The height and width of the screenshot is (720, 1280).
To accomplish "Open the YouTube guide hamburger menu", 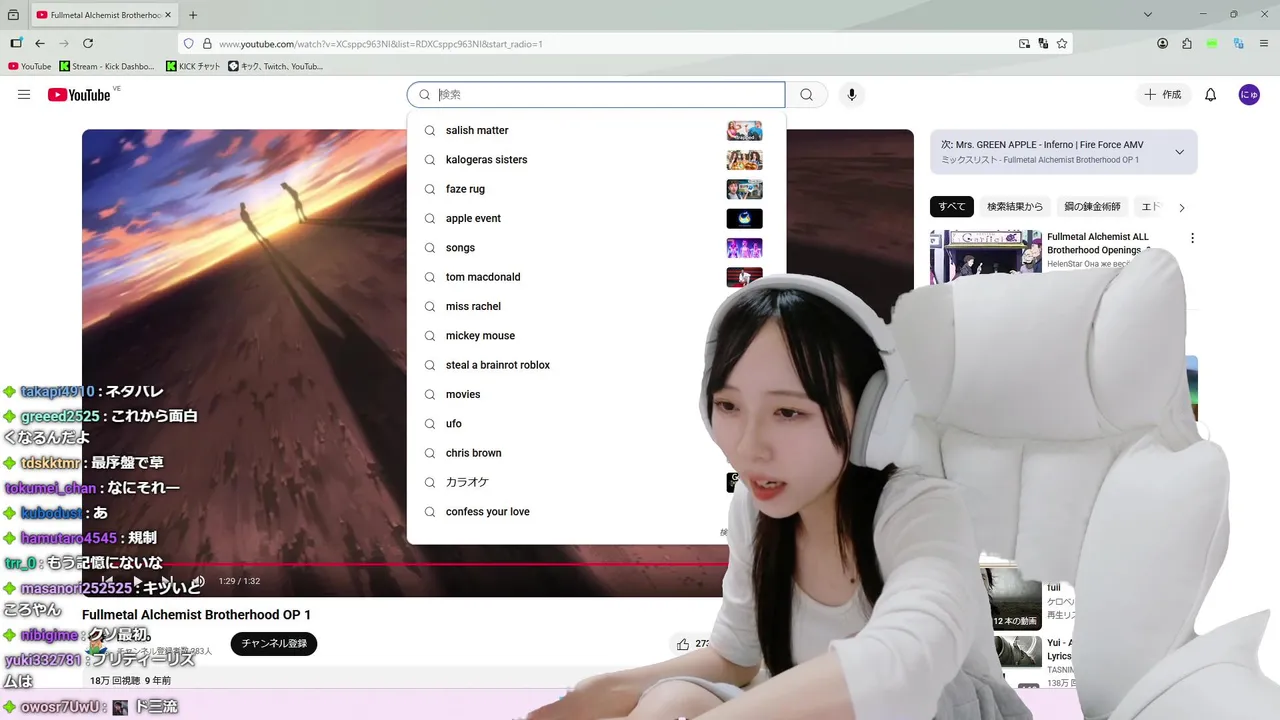I will tap(24, 94).
